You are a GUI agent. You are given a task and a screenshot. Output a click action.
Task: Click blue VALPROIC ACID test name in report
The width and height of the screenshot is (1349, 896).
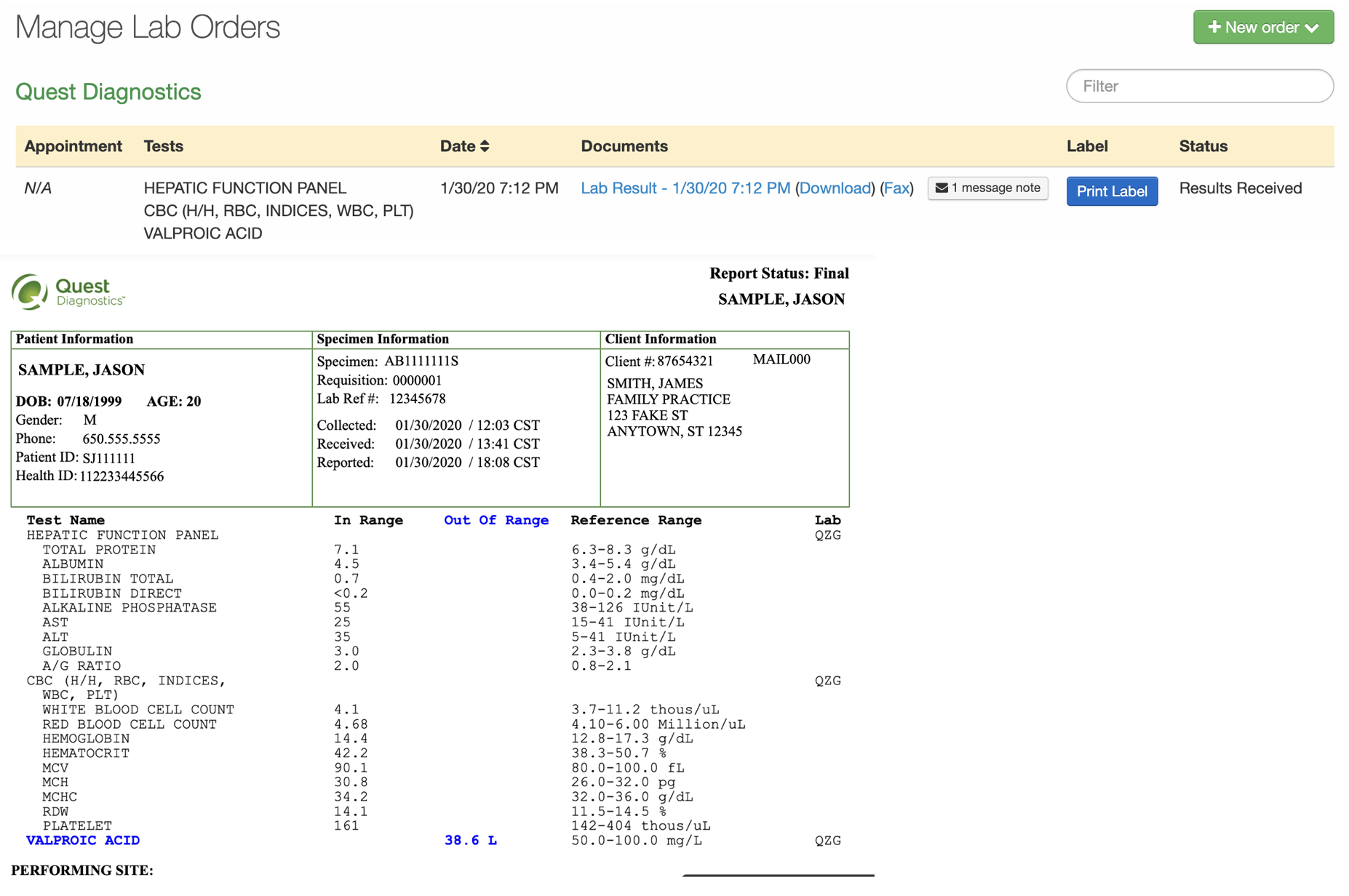tap(83, 841)
